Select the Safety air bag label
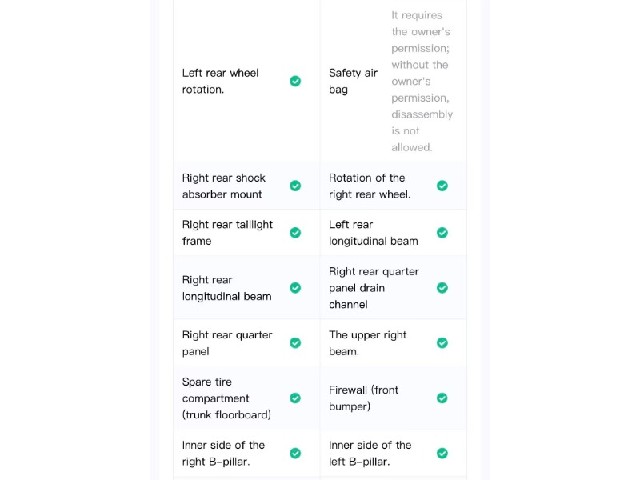The height and width of the screenshot is (480, 640). click(353, 81)
